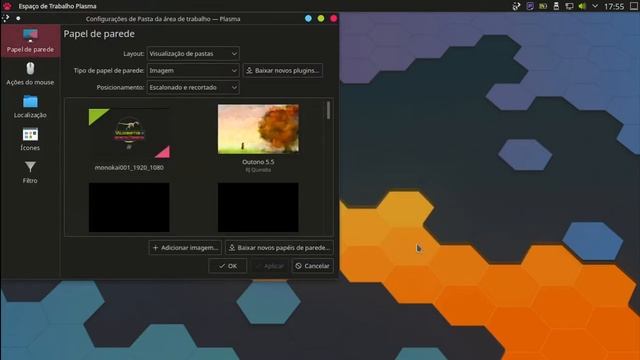
Task: Click the keep-on-all-desktops dot in titlebar
Action: (x=18, y=18)
